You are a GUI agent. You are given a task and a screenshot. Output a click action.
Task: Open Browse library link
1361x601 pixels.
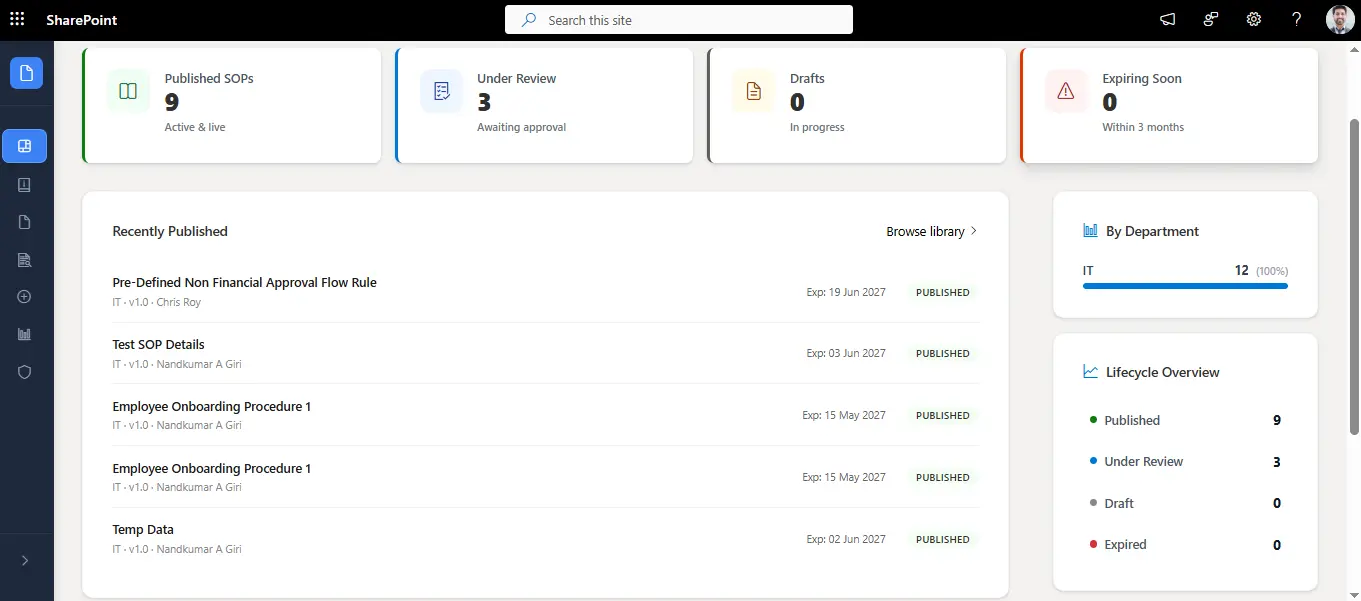click(925, 231)
